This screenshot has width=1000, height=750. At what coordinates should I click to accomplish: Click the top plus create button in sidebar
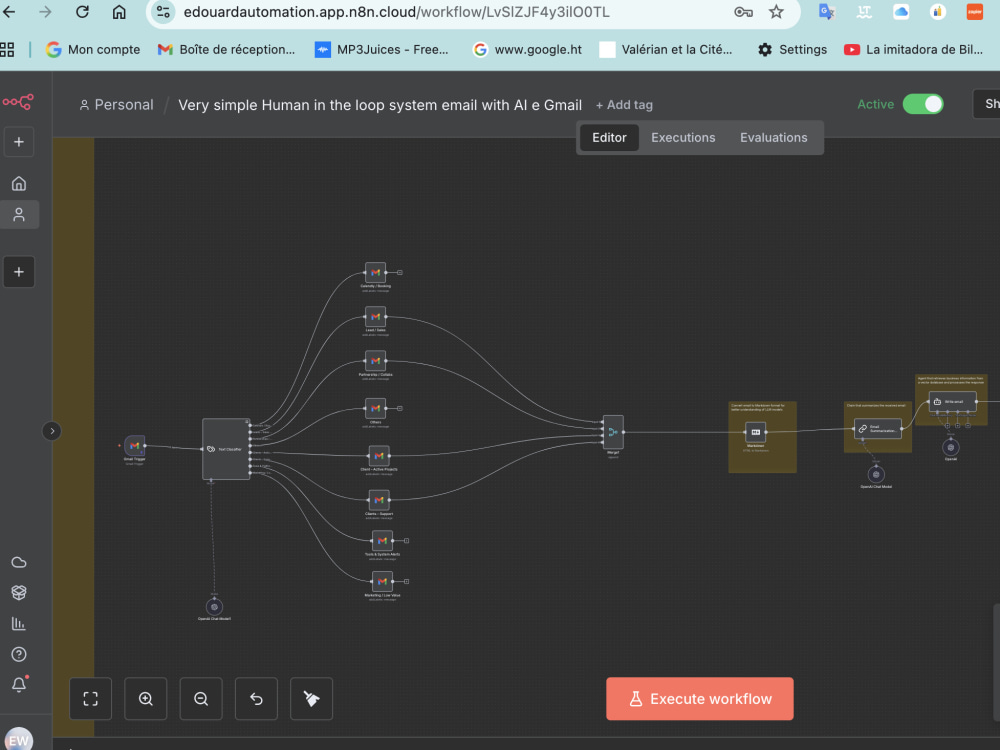click(x=18, y=142)
